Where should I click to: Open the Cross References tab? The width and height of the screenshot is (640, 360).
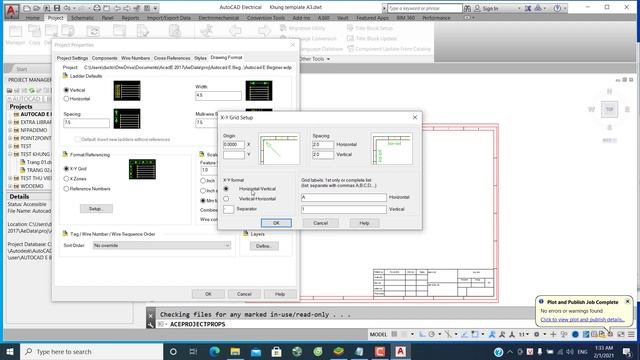[x=172, y=58]
